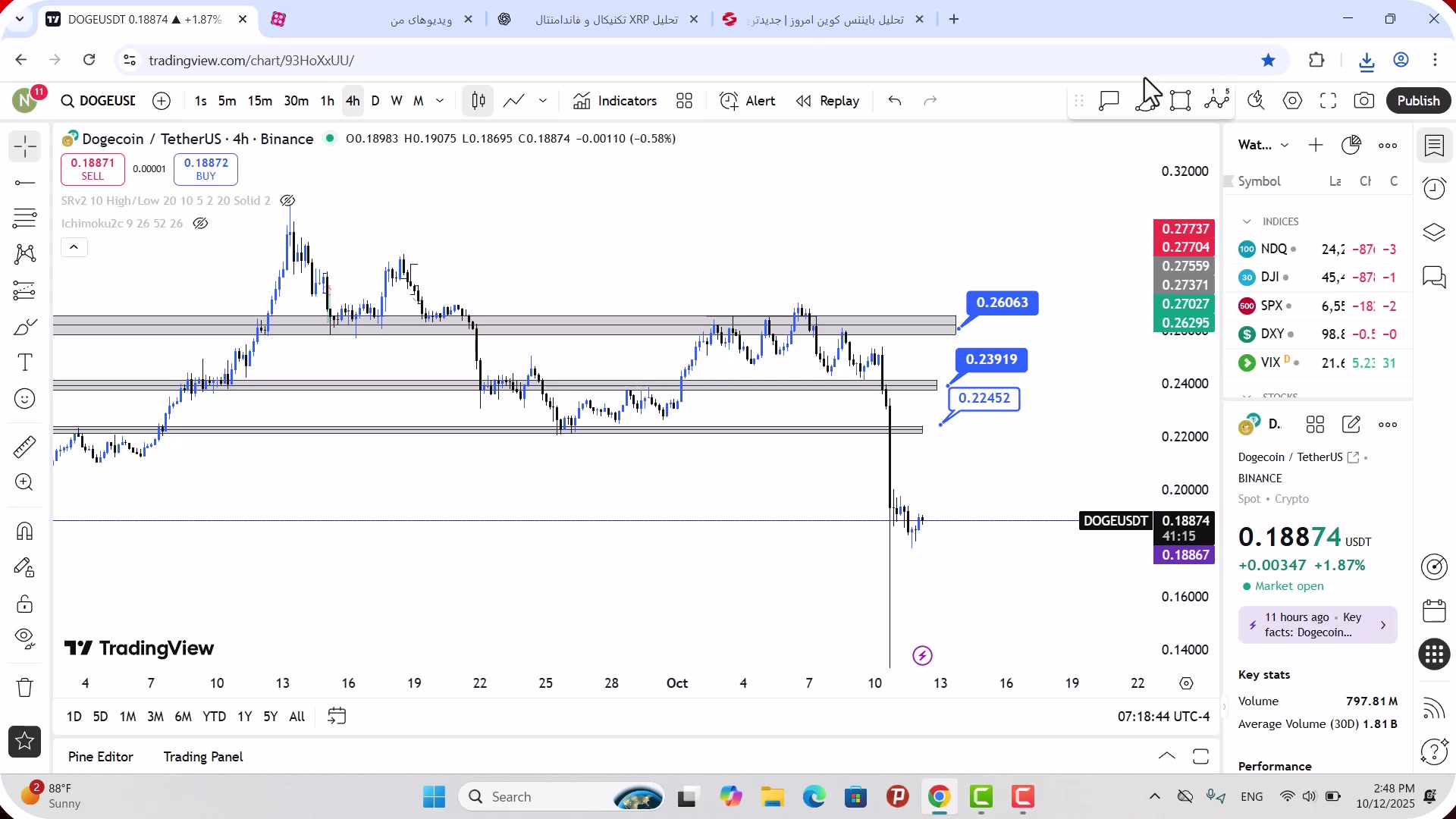Toggle stay in drawing mode
The image size is (1456, 819).
coord(25,567)
